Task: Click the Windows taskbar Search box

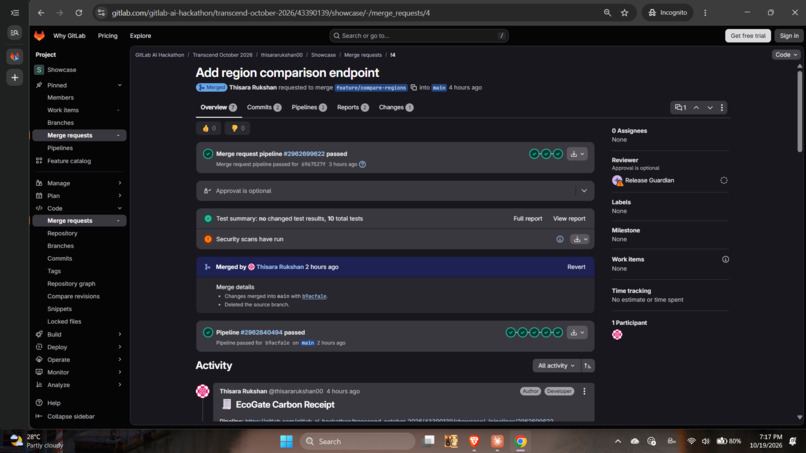Action: (357, 441)
